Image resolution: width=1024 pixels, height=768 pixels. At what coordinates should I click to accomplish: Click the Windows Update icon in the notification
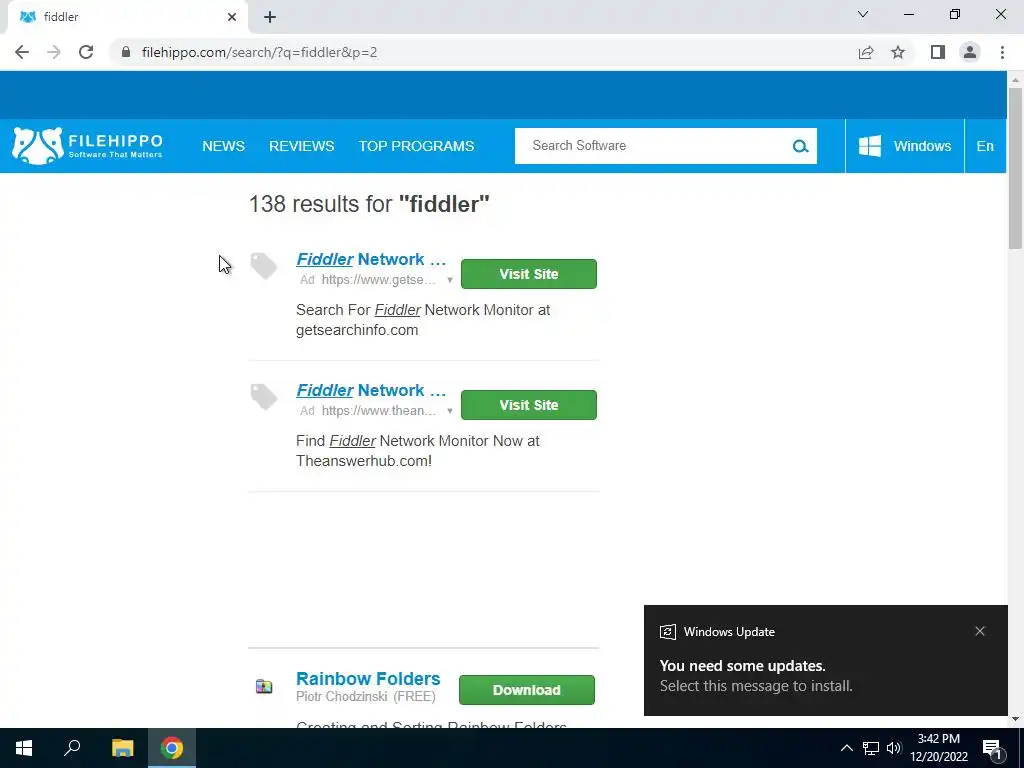point(667,632)
